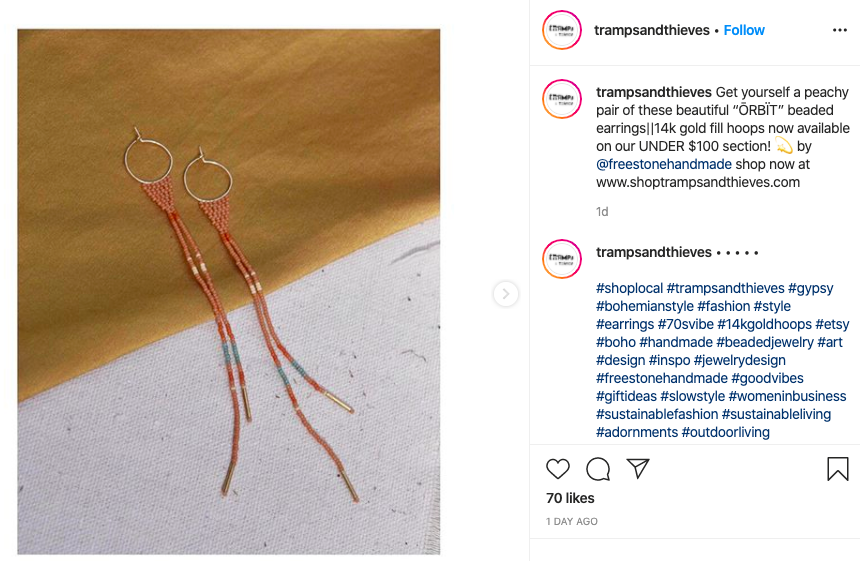Open comments with the speech bubble icon
860x561 pixels.
pos(598,469)
